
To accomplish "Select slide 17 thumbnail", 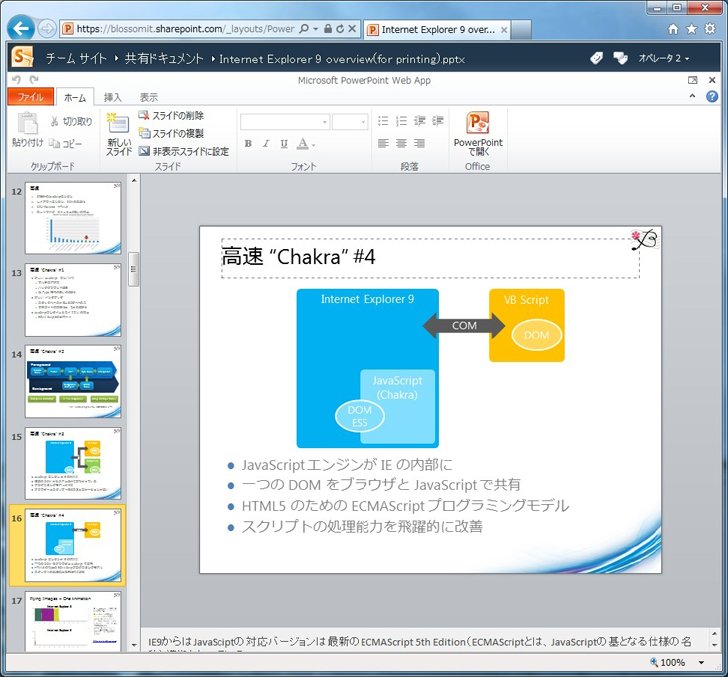I will [73, 621].
